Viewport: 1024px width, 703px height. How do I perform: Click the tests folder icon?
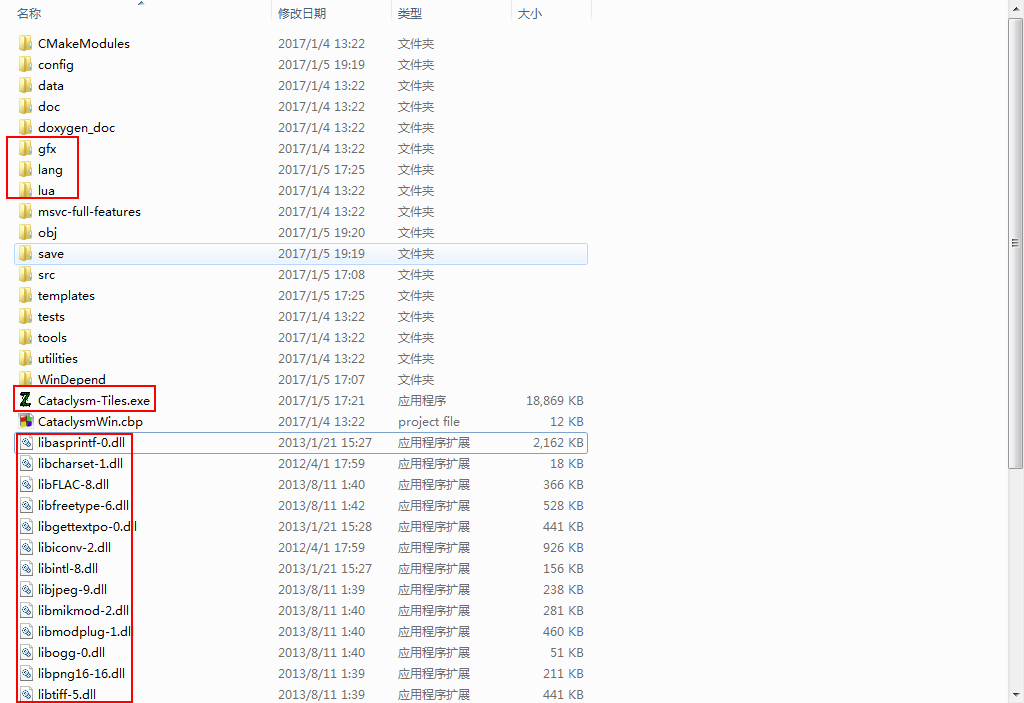25,316
